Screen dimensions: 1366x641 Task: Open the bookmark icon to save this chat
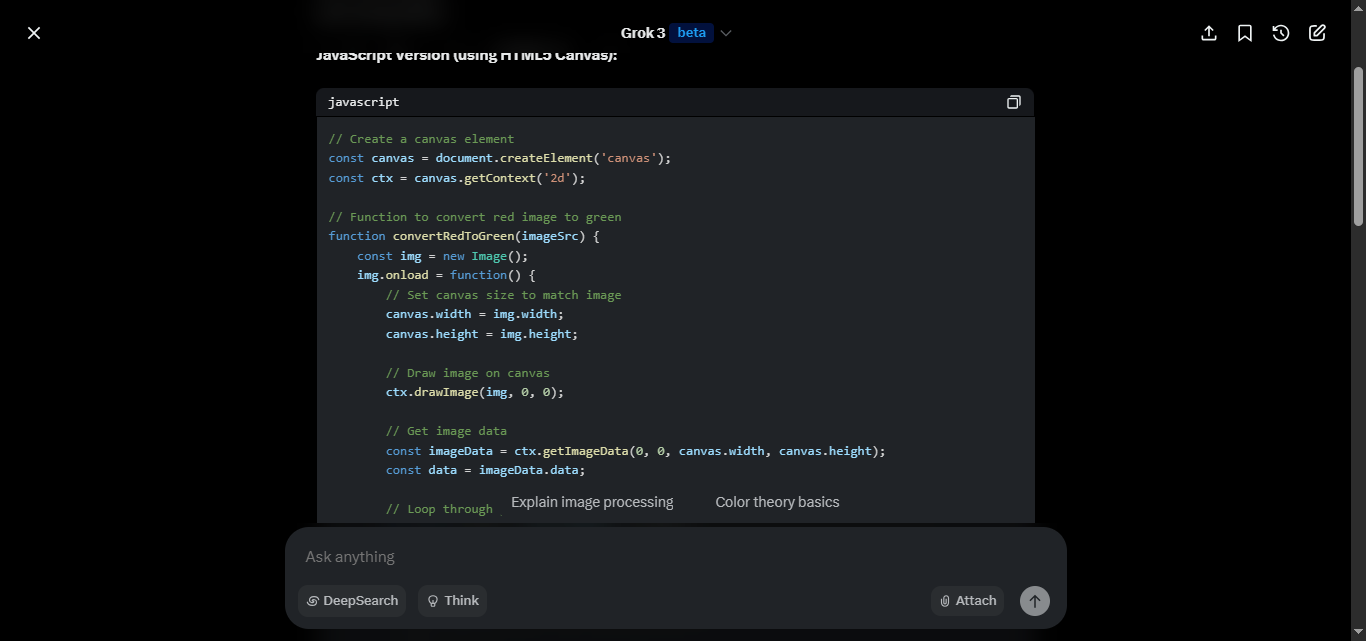(x=1245, y=33)
